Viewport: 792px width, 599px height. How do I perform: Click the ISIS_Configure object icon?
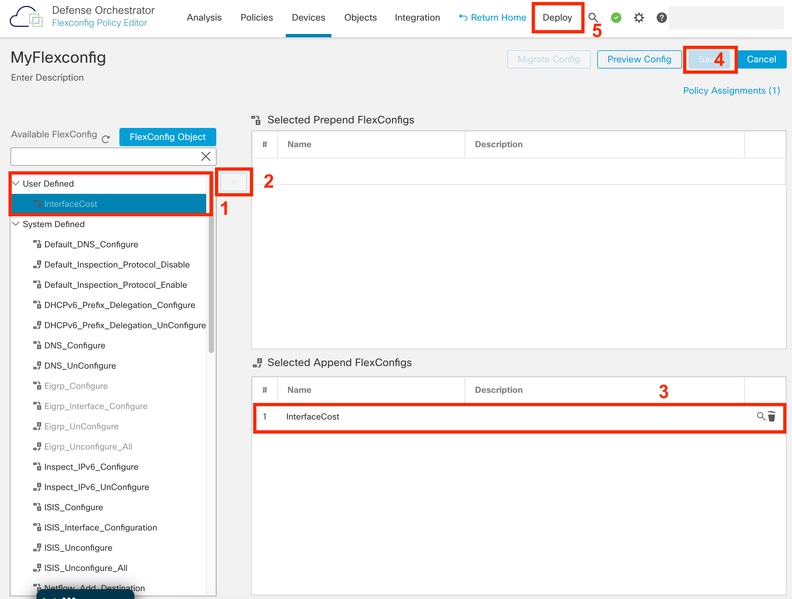[x=37, y=507]
